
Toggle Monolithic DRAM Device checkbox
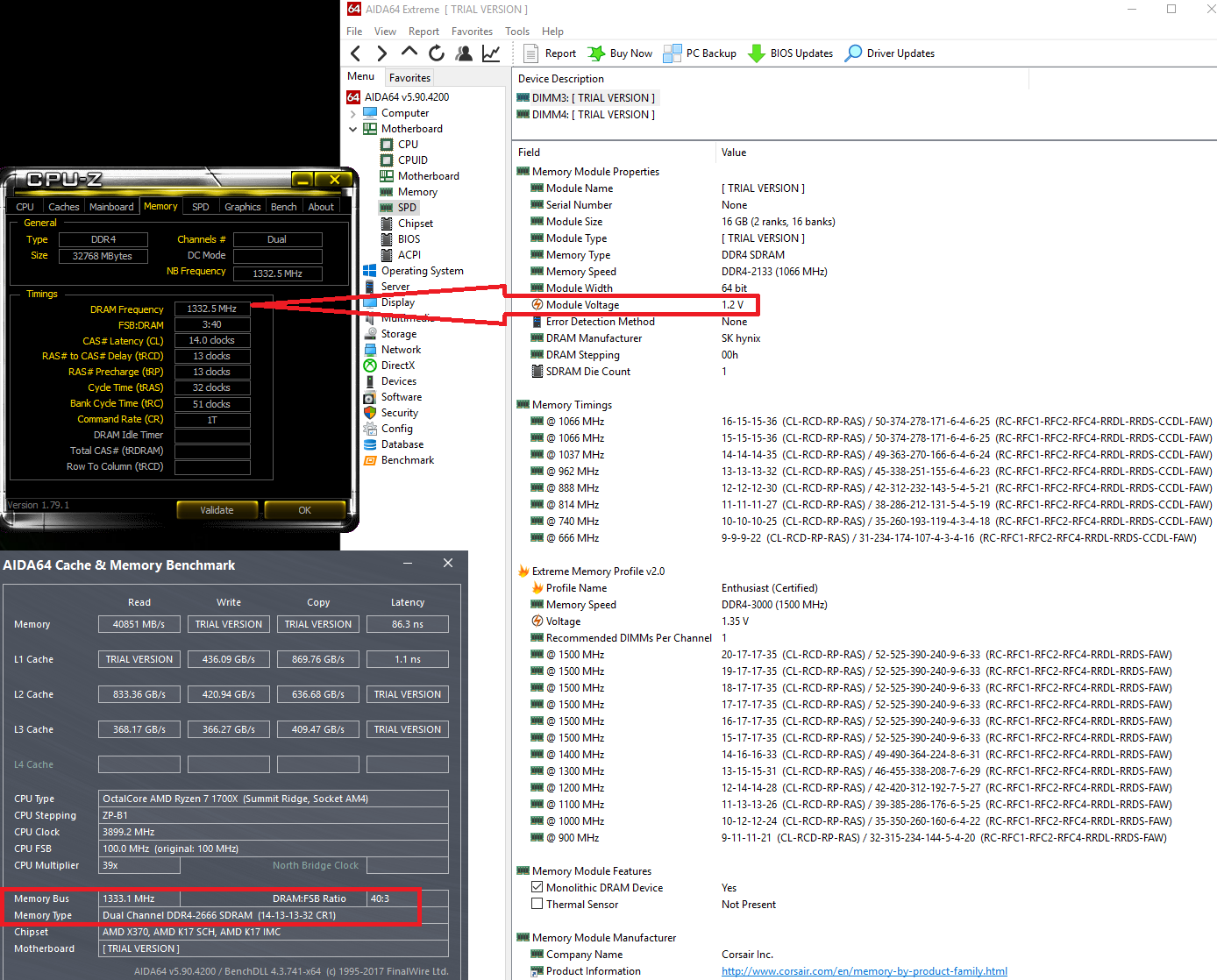tap(537, 887)
